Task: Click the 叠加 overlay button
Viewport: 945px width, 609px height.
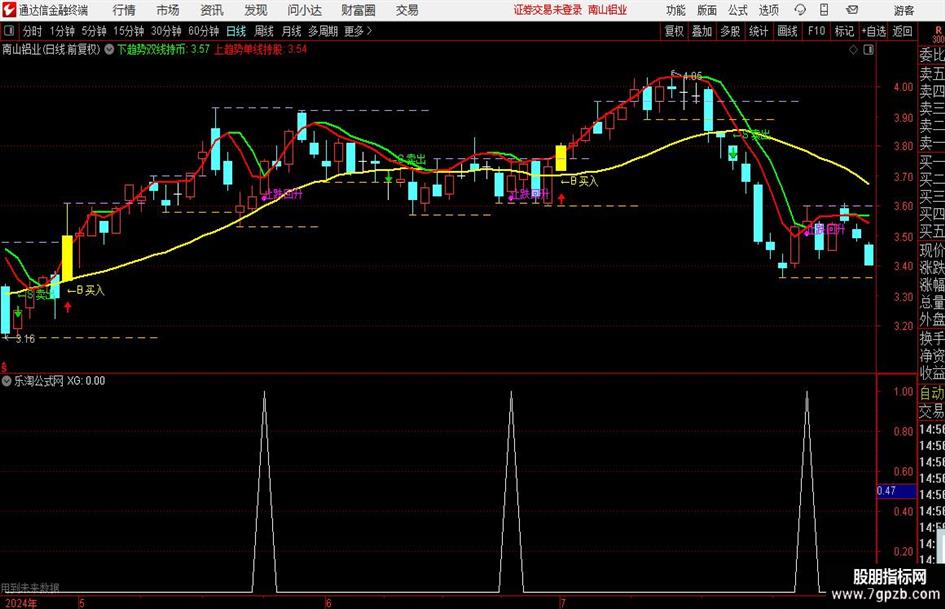Action: click(702, 31)
